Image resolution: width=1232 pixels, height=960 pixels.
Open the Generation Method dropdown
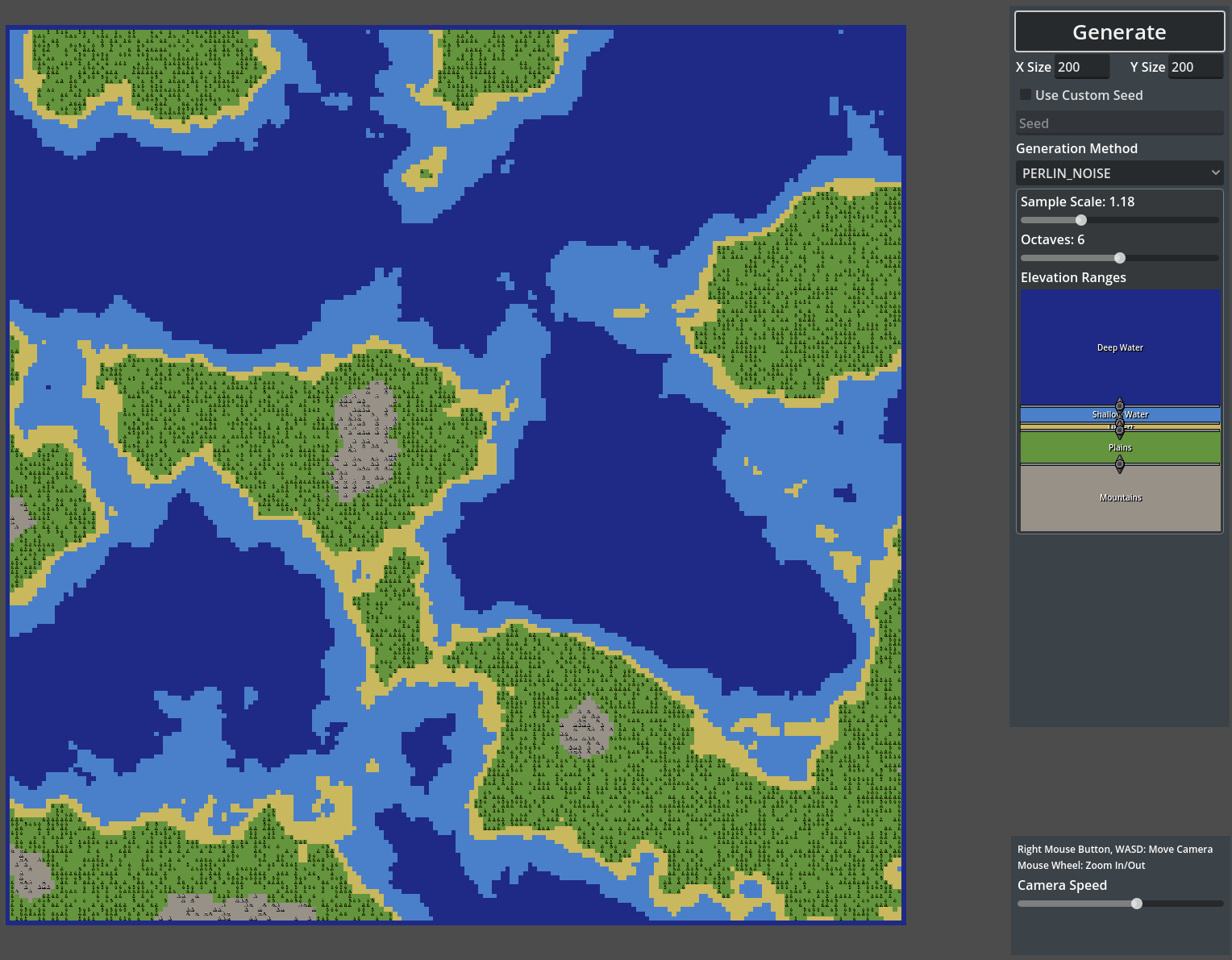pyautogui.click(x=1119, y=173)
